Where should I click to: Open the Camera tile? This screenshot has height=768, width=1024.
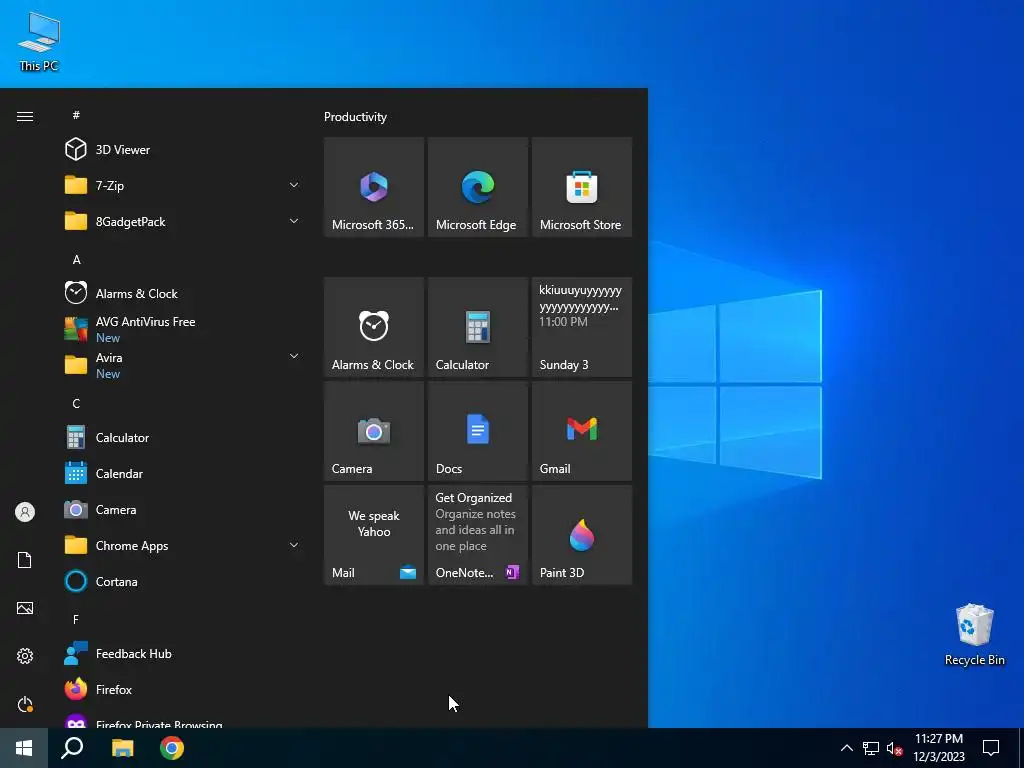tap(374, 431)
